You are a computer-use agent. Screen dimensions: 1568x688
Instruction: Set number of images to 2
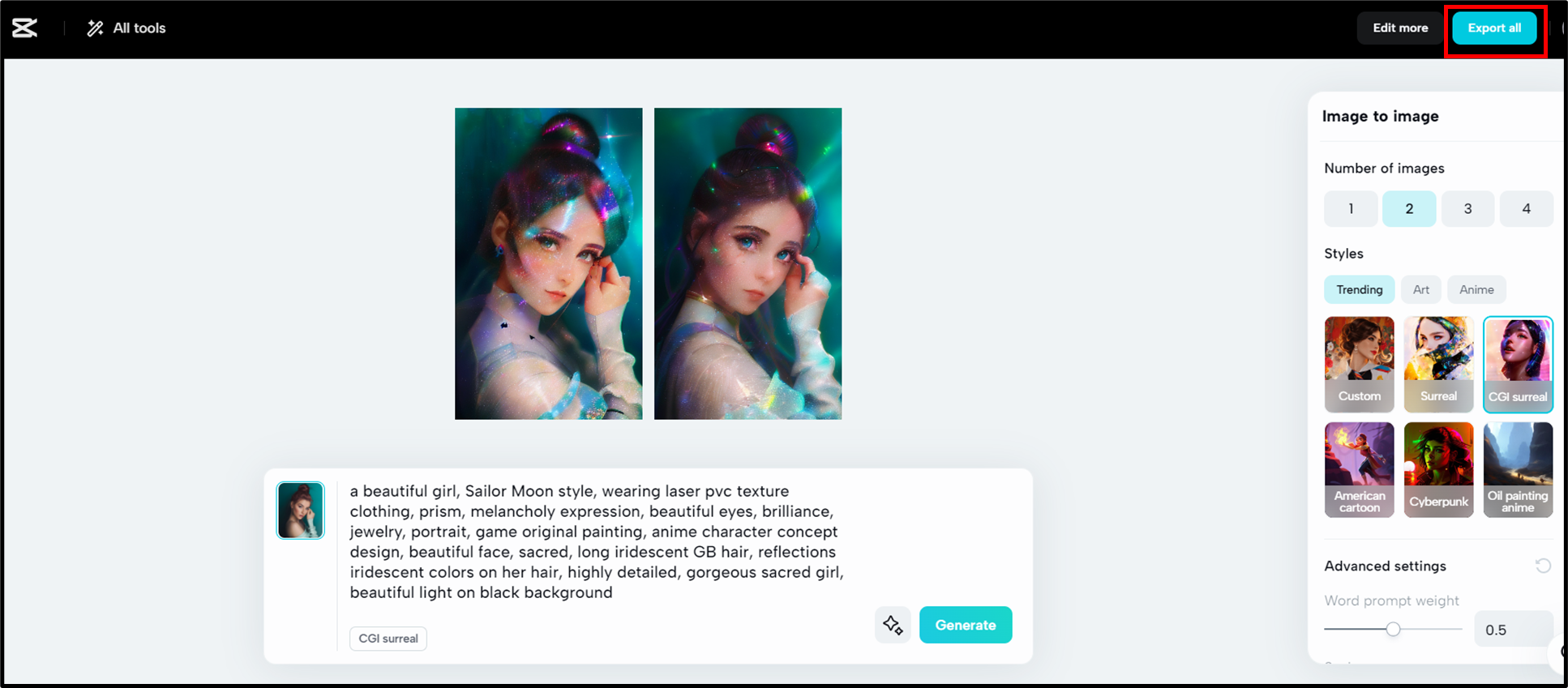click(1409, 208)
